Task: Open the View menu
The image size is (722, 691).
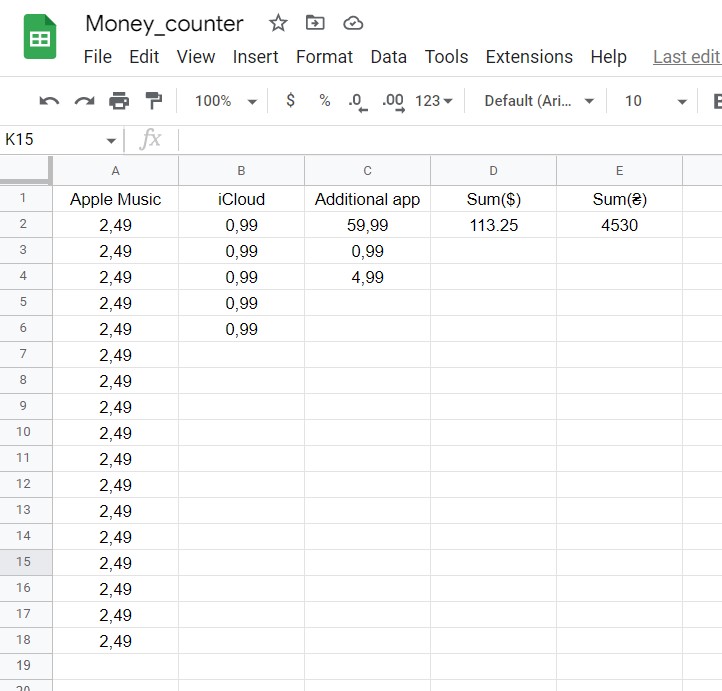Action: pos(196,57)
